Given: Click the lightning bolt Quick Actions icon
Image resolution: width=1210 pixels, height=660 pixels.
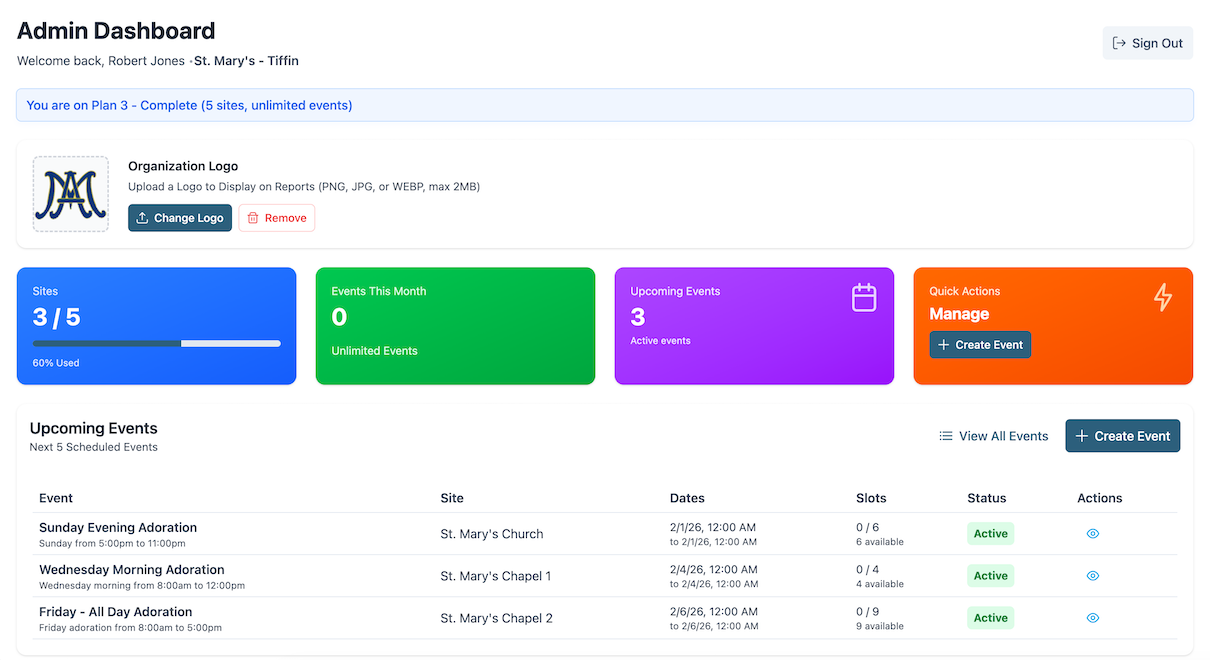Looking at the screenshot, I should click(x=1162, y=297).
